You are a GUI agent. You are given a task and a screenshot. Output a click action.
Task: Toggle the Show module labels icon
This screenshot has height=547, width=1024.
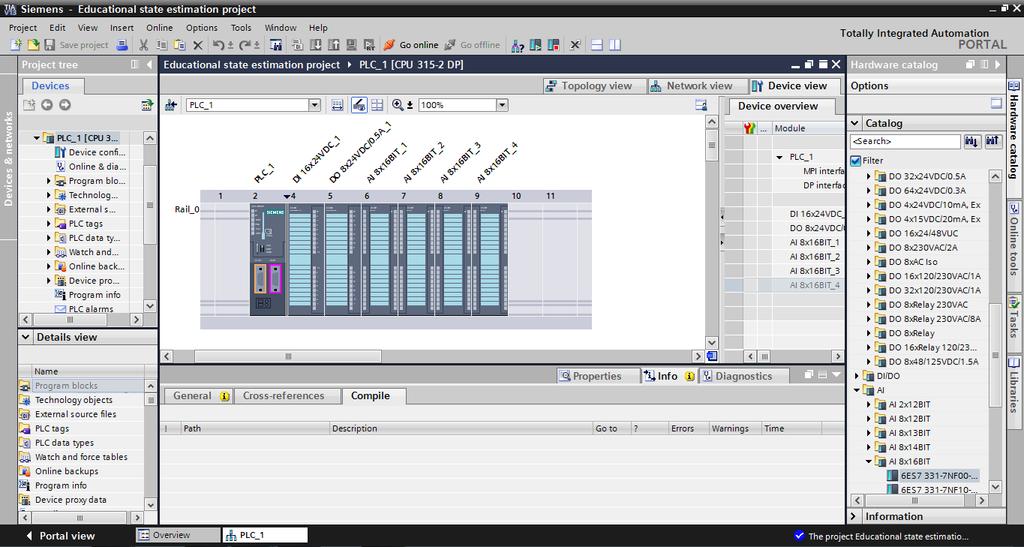[x=359, y=105]
